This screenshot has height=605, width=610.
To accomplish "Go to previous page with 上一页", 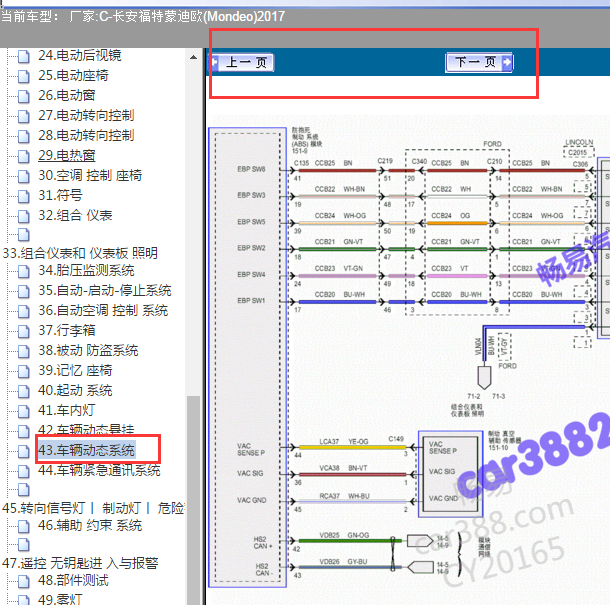I will point(243,62).
